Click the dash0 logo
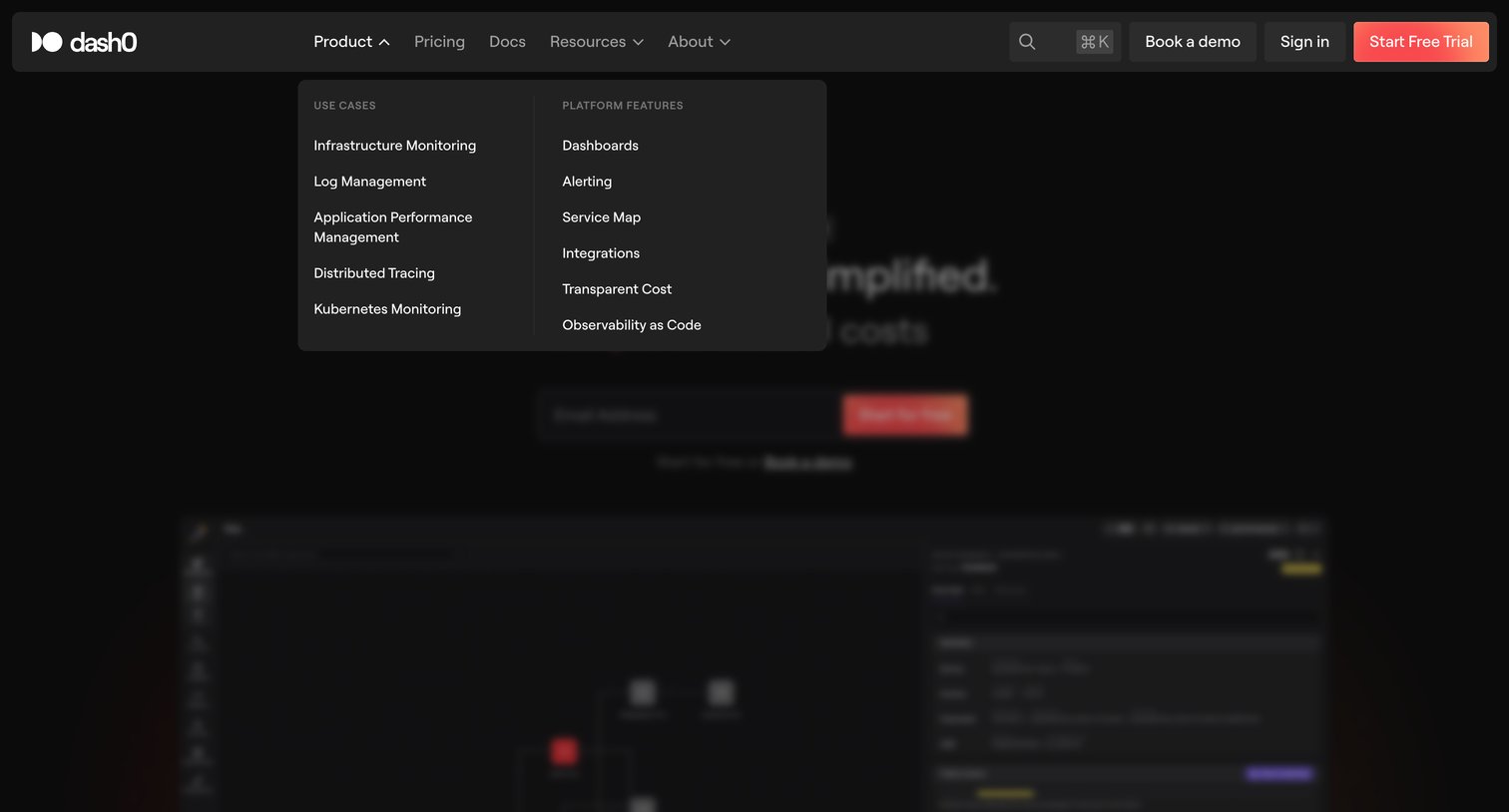1509x812 pixels. coord(84,42)
